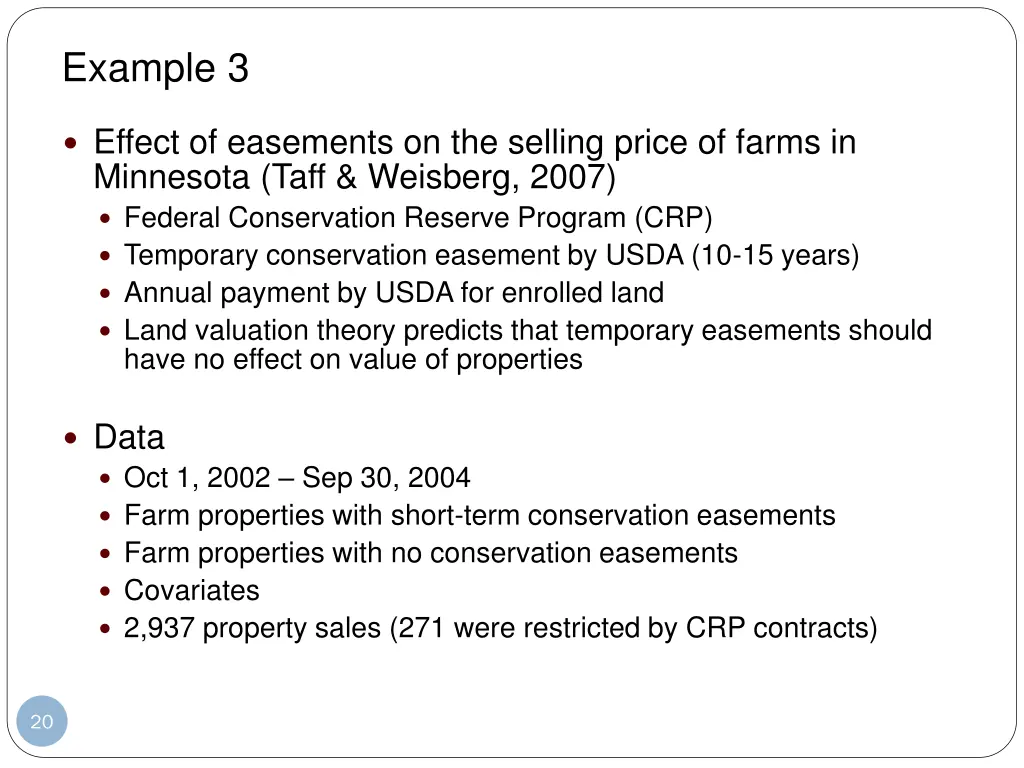Click 'Farm properties with short-term conservation easements'
This screenshot has height=768, width=1024.
coord(480,515)
